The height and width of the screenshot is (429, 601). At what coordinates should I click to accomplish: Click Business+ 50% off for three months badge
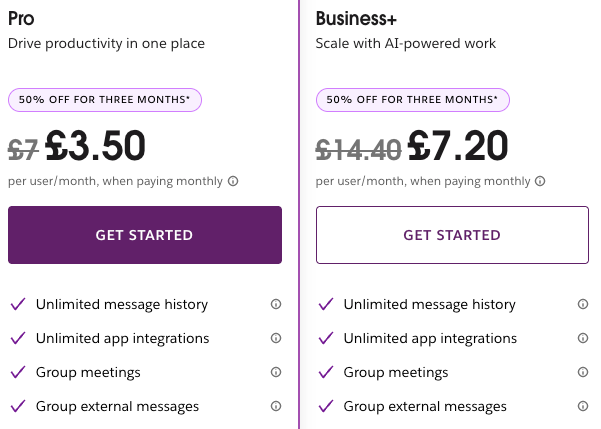(x=413, y=100)
